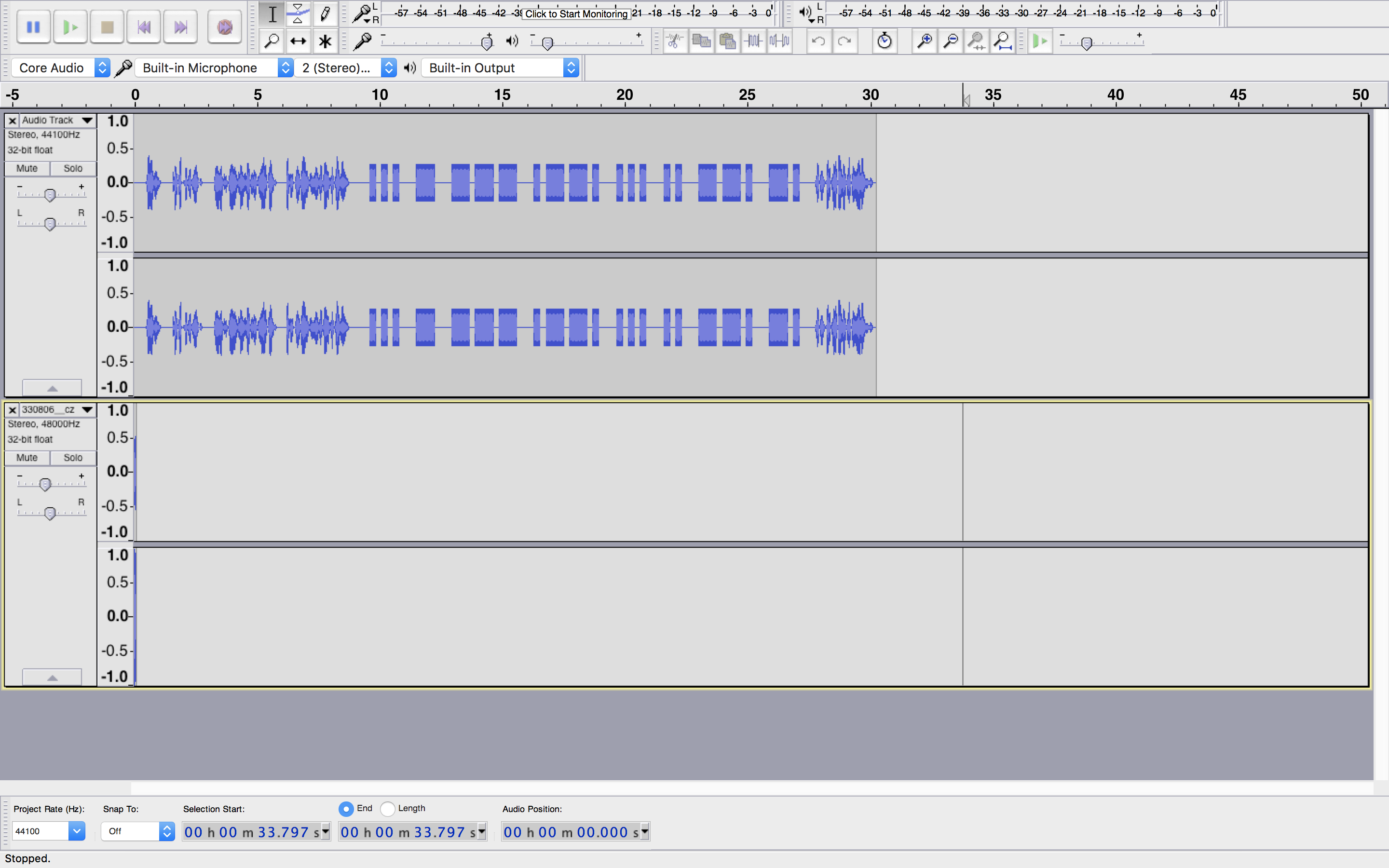This screenshot has width=1389, height=868.
Task: Solo the 330806_cz track
Action: (73, 458)
